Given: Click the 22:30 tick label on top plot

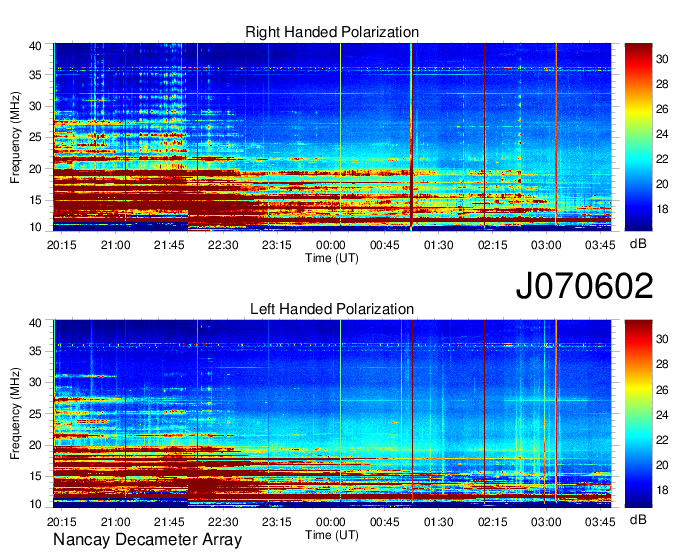Looking at the screenshot, I should pyautogui.click(x=223, y=245).
